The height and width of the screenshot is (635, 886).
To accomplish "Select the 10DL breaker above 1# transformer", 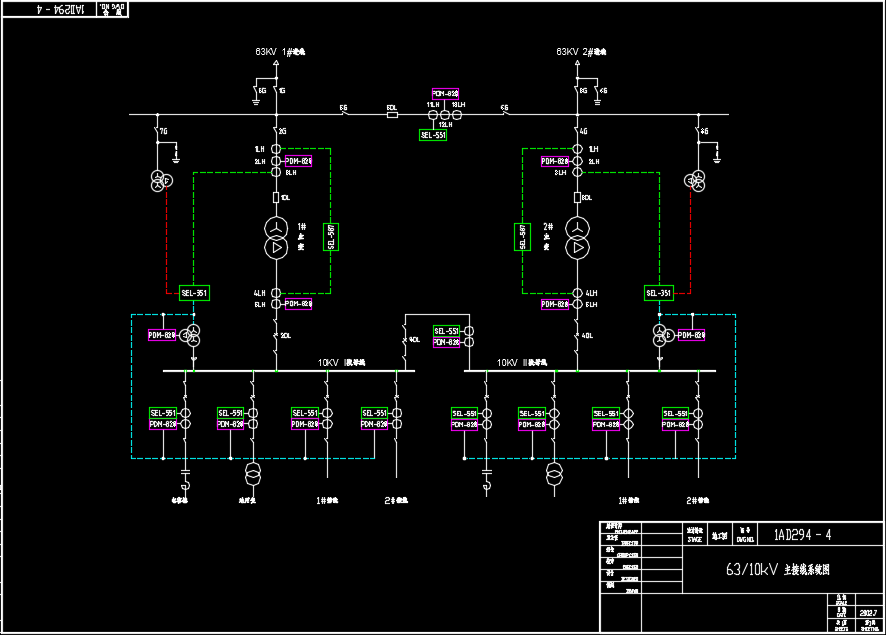I will point(276,198).
